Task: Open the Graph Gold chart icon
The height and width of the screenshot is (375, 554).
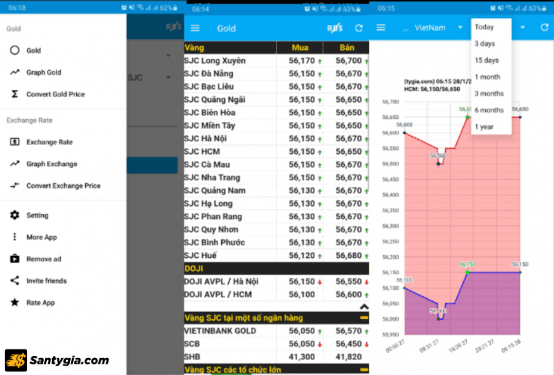Action: pos(14,72)
